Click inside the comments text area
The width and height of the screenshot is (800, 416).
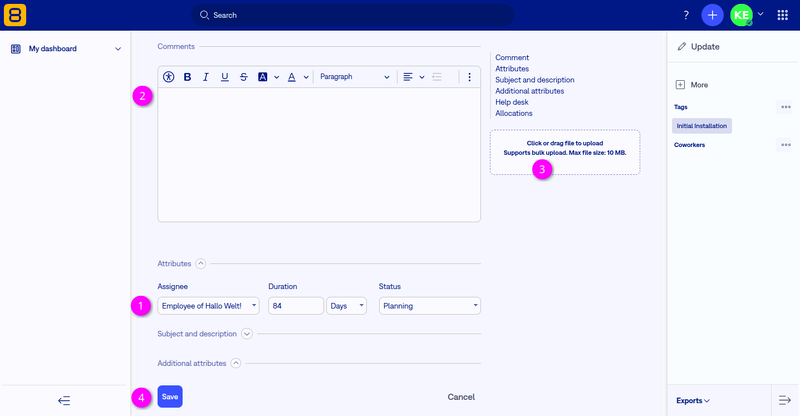coord(319,154)
